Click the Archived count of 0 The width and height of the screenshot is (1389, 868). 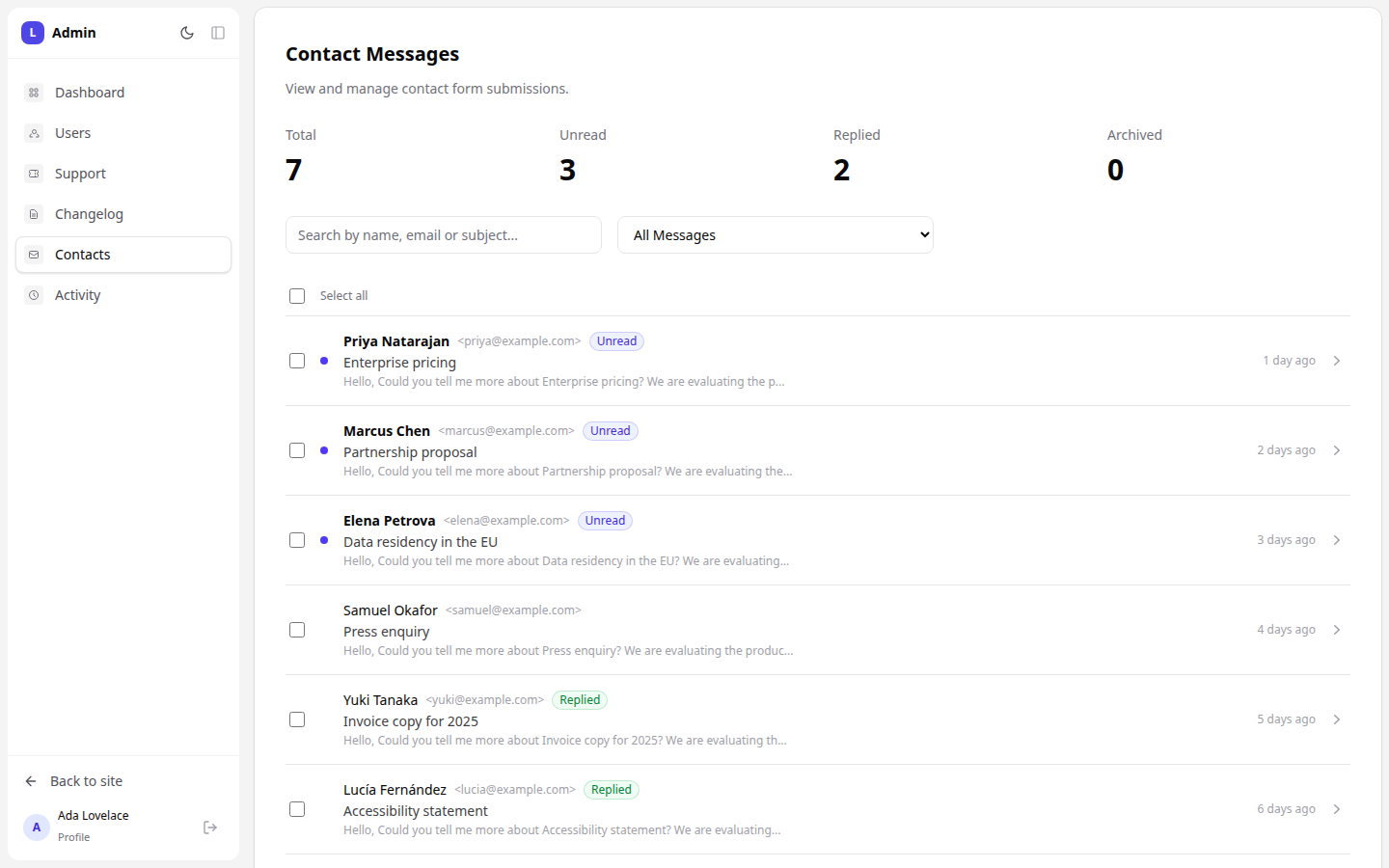(x=1116, y=170)
